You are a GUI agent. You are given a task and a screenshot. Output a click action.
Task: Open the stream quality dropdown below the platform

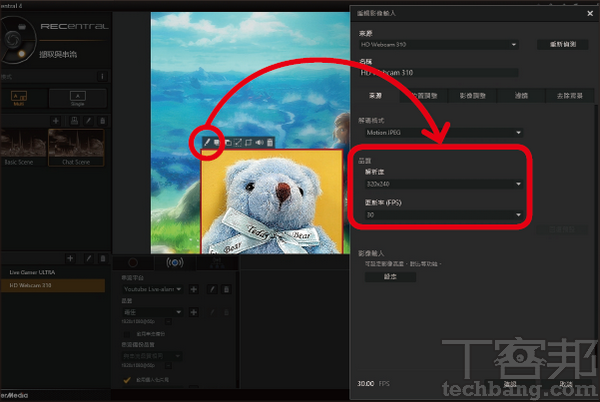[152, 312]
